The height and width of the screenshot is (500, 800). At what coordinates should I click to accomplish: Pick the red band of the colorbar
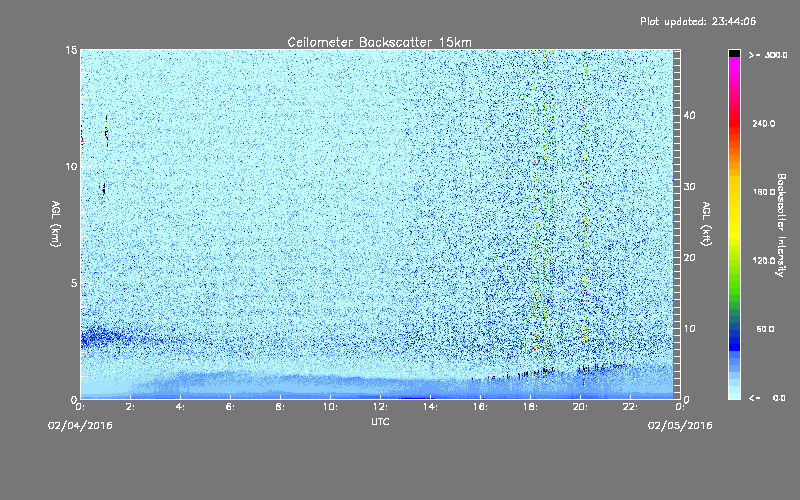pos(734,122)
